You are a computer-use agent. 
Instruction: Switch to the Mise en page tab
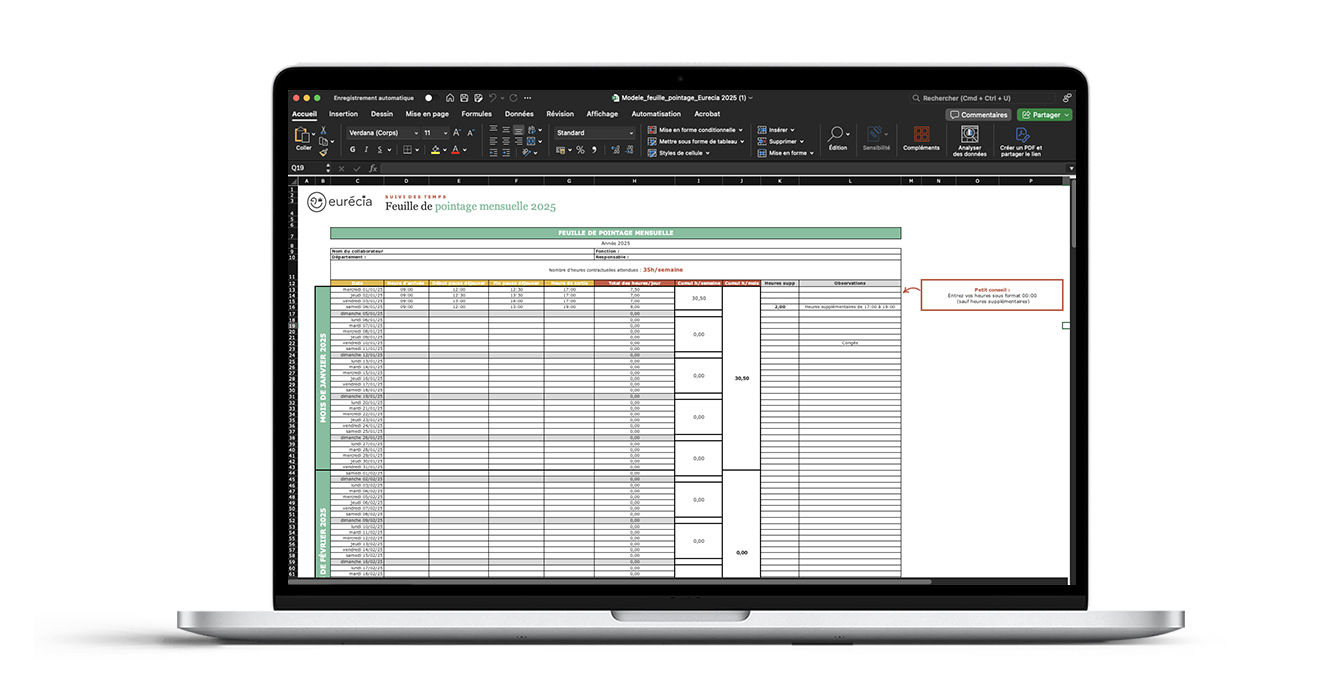click(x=427, y=114)
